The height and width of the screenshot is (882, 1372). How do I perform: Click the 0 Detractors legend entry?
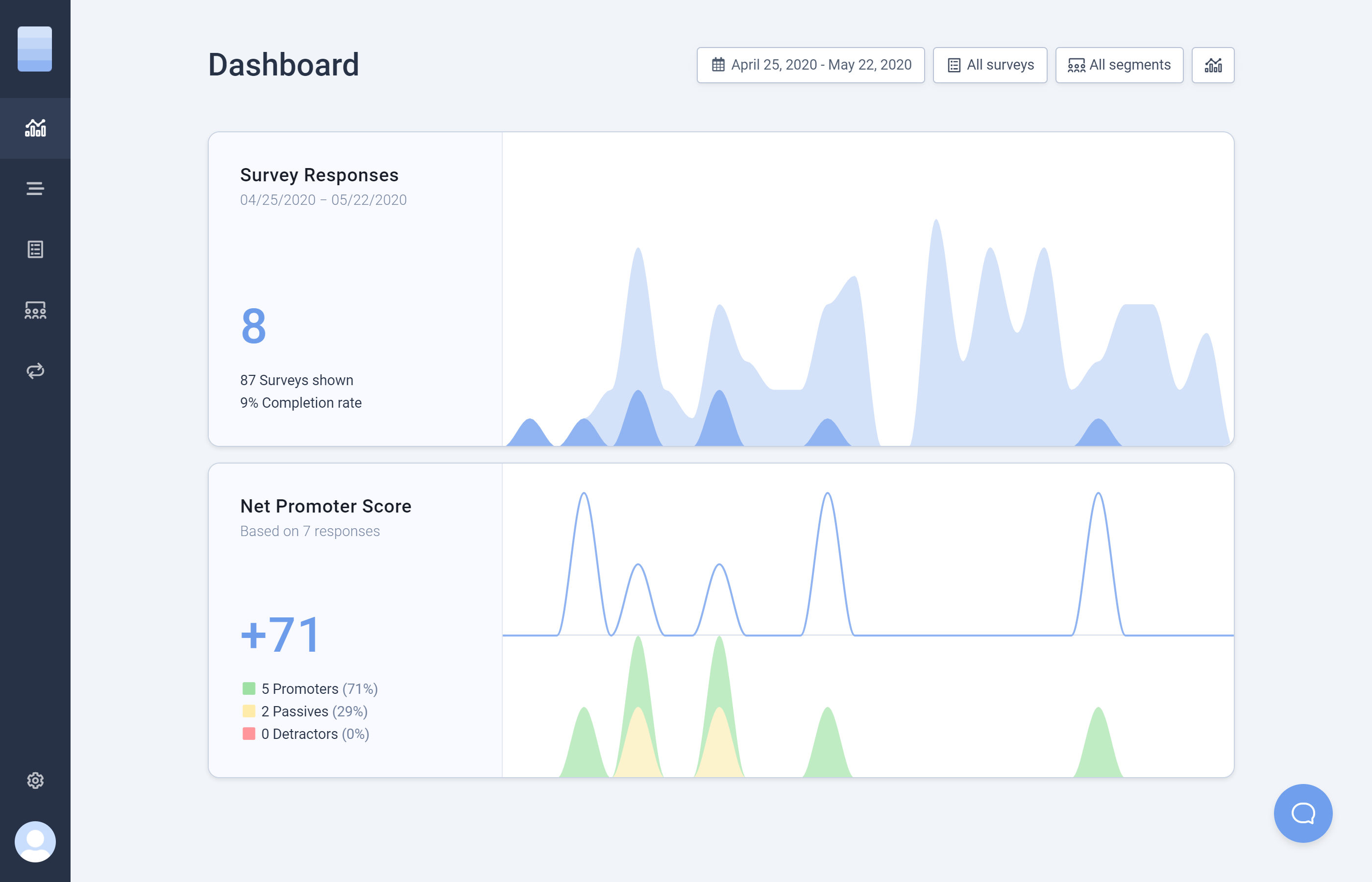(315, 734)
